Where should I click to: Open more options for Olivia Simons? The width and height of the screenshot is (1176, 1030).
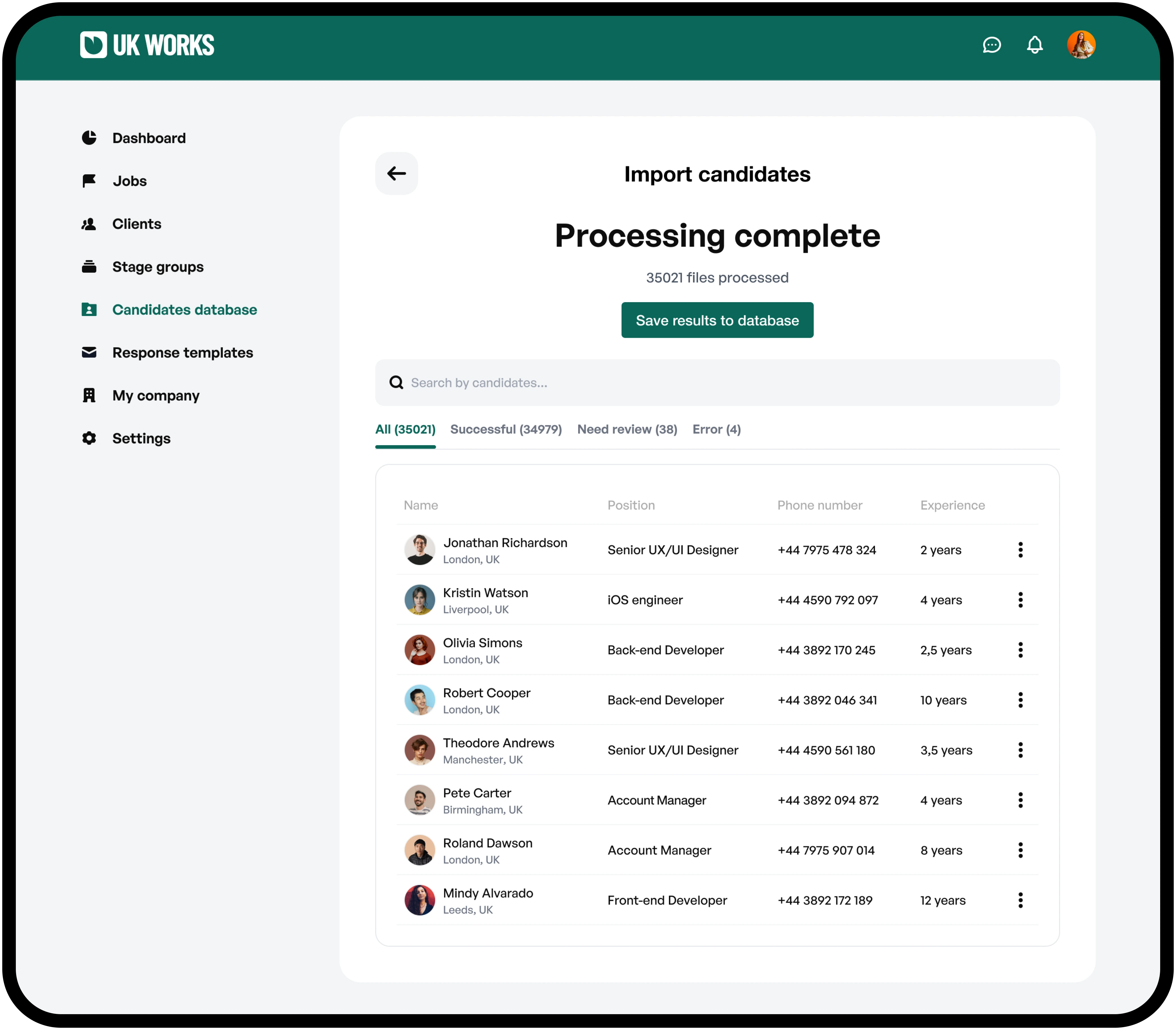(x=1020, y=650)
